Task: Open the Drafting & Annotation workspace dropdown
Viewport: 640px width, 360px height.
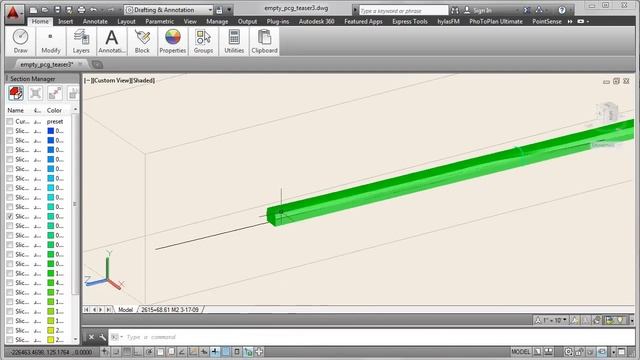Action: (169, 10)
